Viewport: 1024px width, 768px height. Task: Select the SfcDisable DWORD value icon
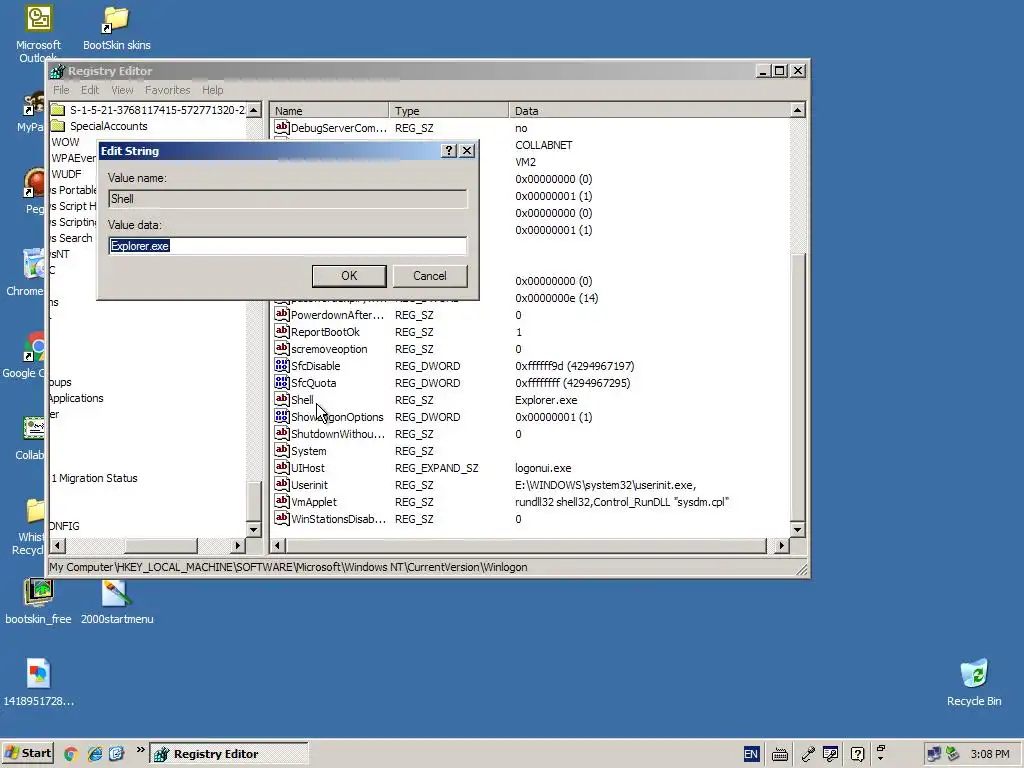click(281, 365)
